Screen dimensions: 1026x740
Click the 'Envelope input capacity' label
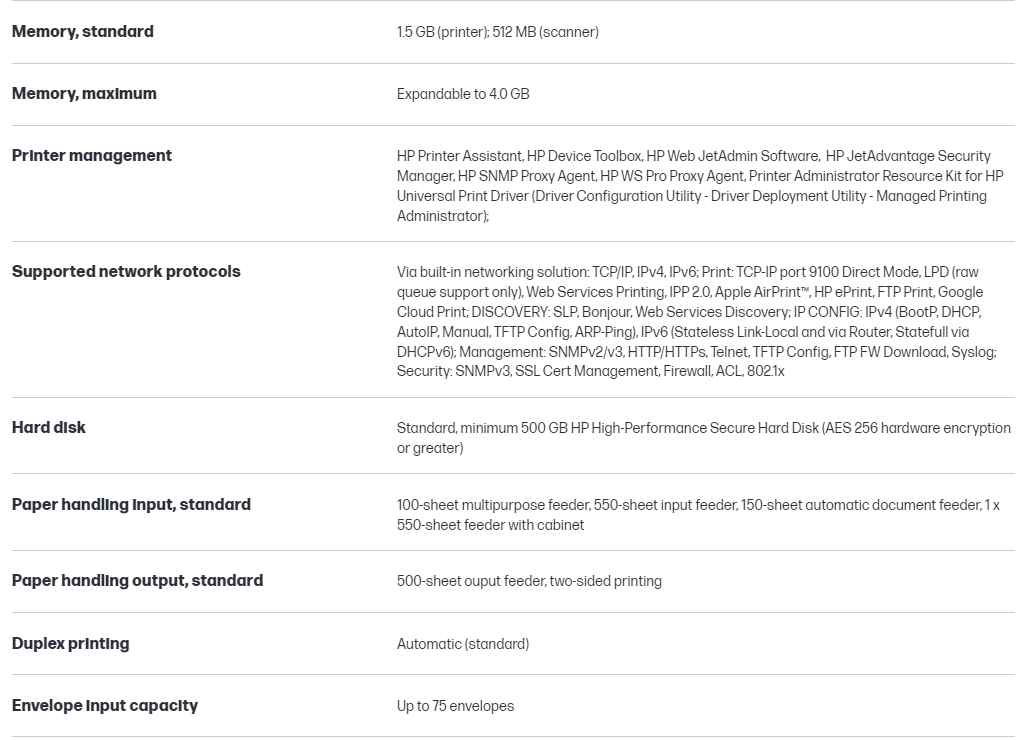[x=105, y=706]
